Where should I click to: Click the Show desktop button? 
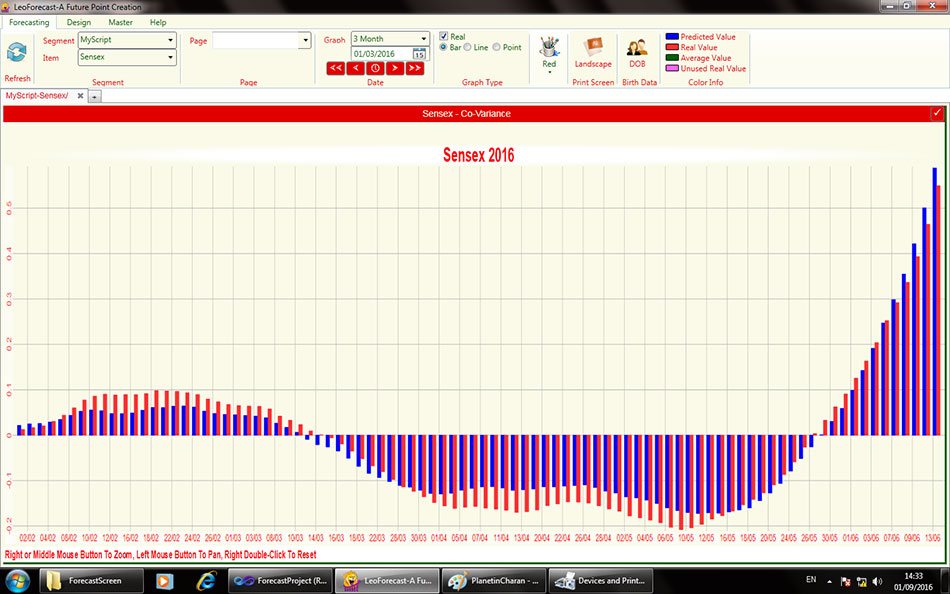click(945, 581)
